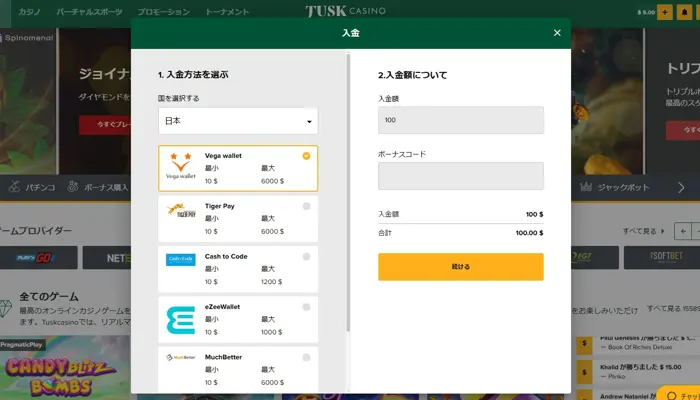Viewport: 700px width, 400px height.
Task: Open the チャット chat button
Action: (679, 395)
